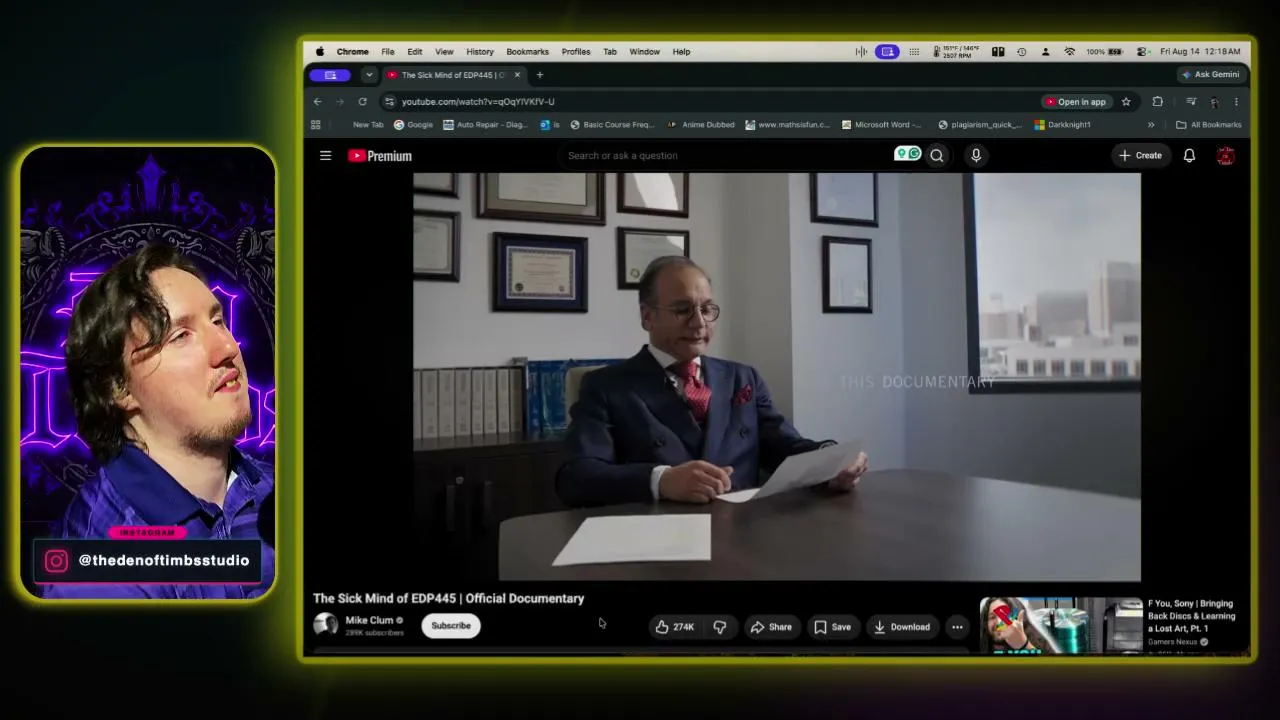The width and height of the screenshot is (1280, 720).
Task: Bookmark this page with the star icon
Action: [x=1126, y=101]
